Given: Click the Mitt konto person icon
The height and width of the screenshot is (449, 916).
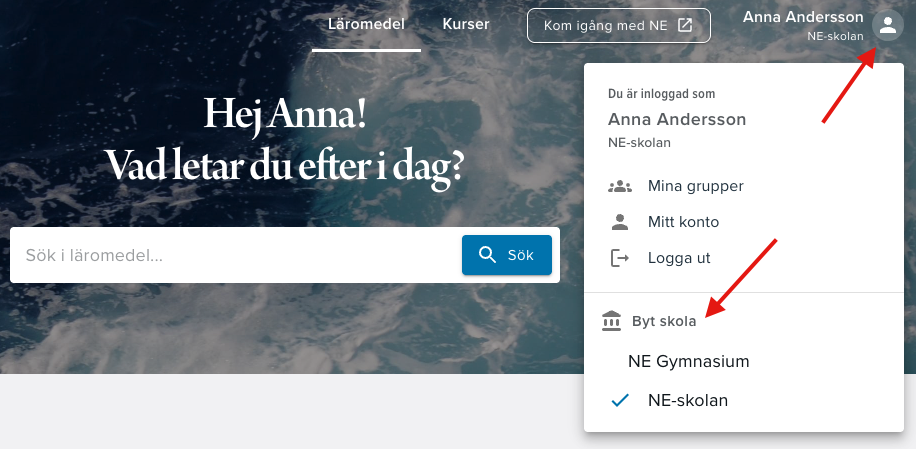Looking at the screenshot, I should click(x=619, y=222).
